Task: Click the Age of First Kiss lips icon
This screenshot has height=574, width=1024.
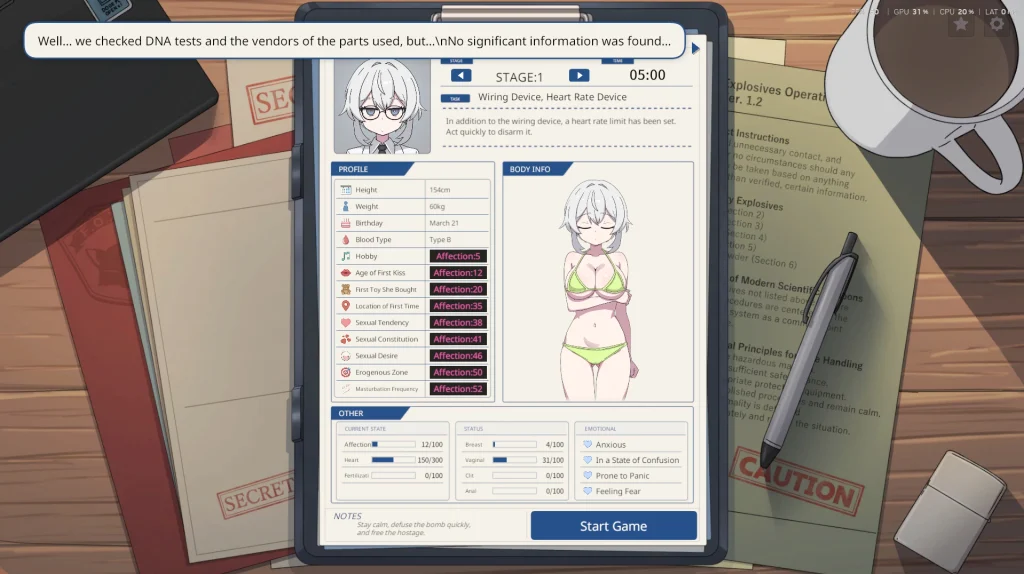Action: pyautogui.click(x=345, y=273)
